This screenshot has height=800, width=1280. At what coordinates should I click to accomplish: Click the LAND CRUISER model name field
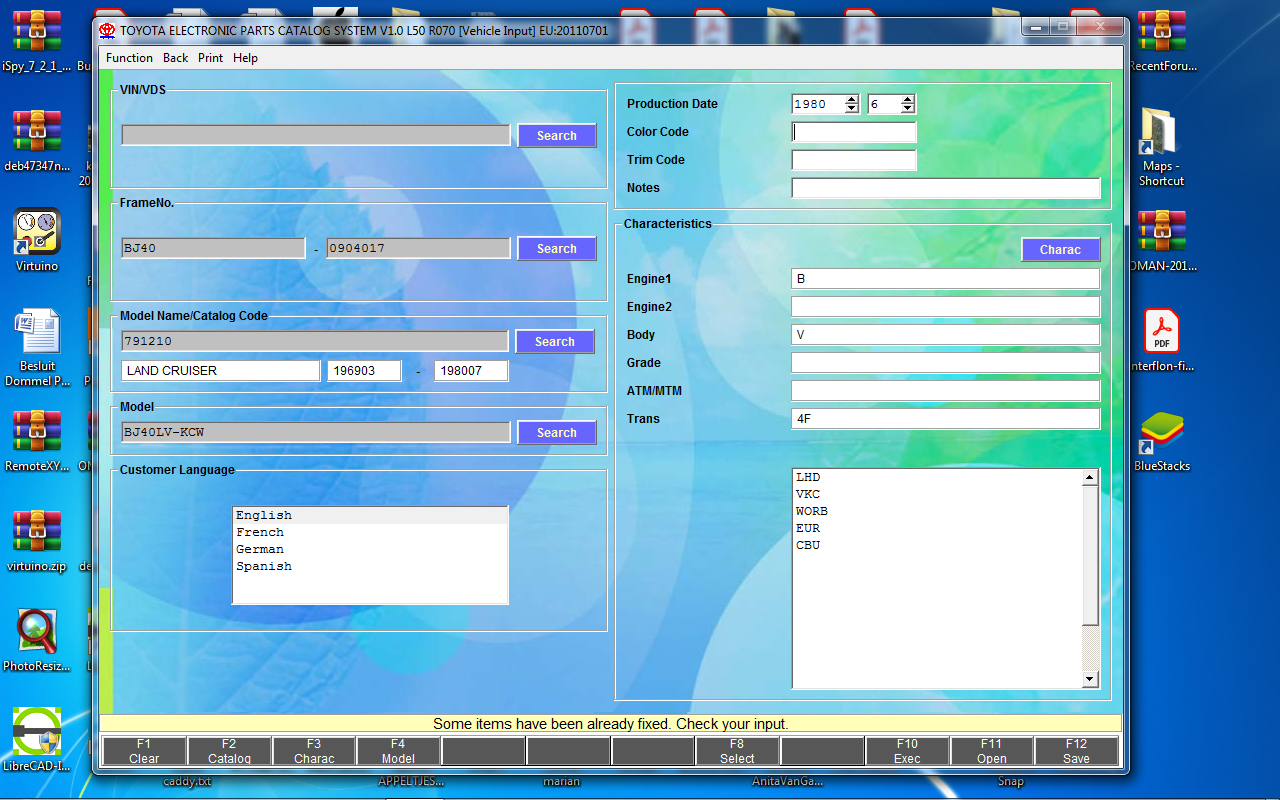[221, 371]
